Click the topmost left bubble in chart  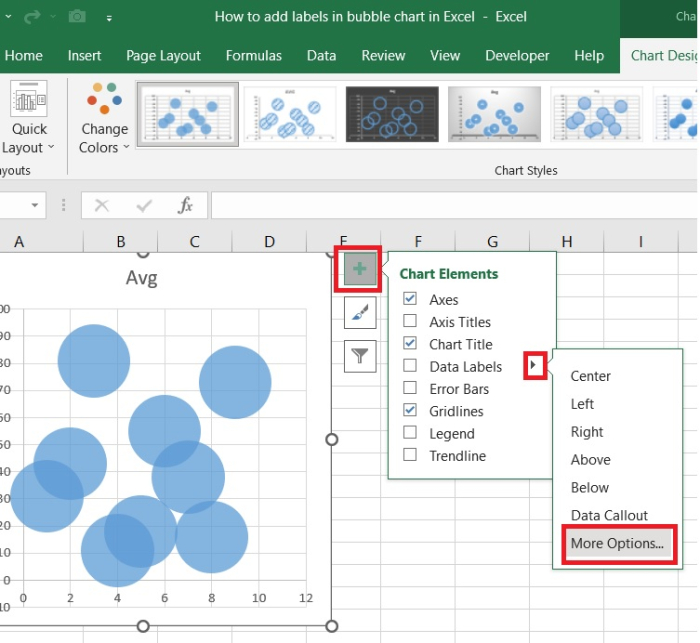(94, 361)
